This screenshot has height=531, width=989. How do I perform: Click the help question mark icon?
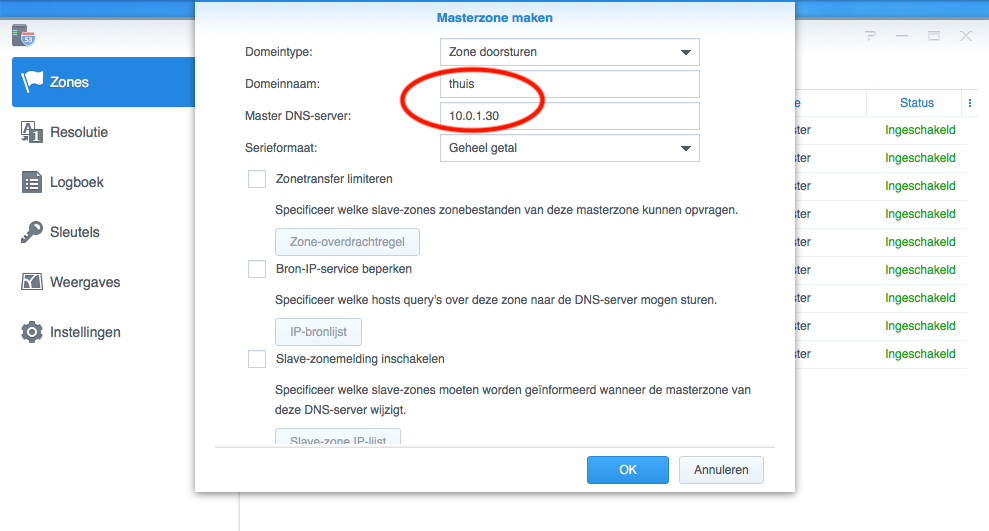click(870, 36)
